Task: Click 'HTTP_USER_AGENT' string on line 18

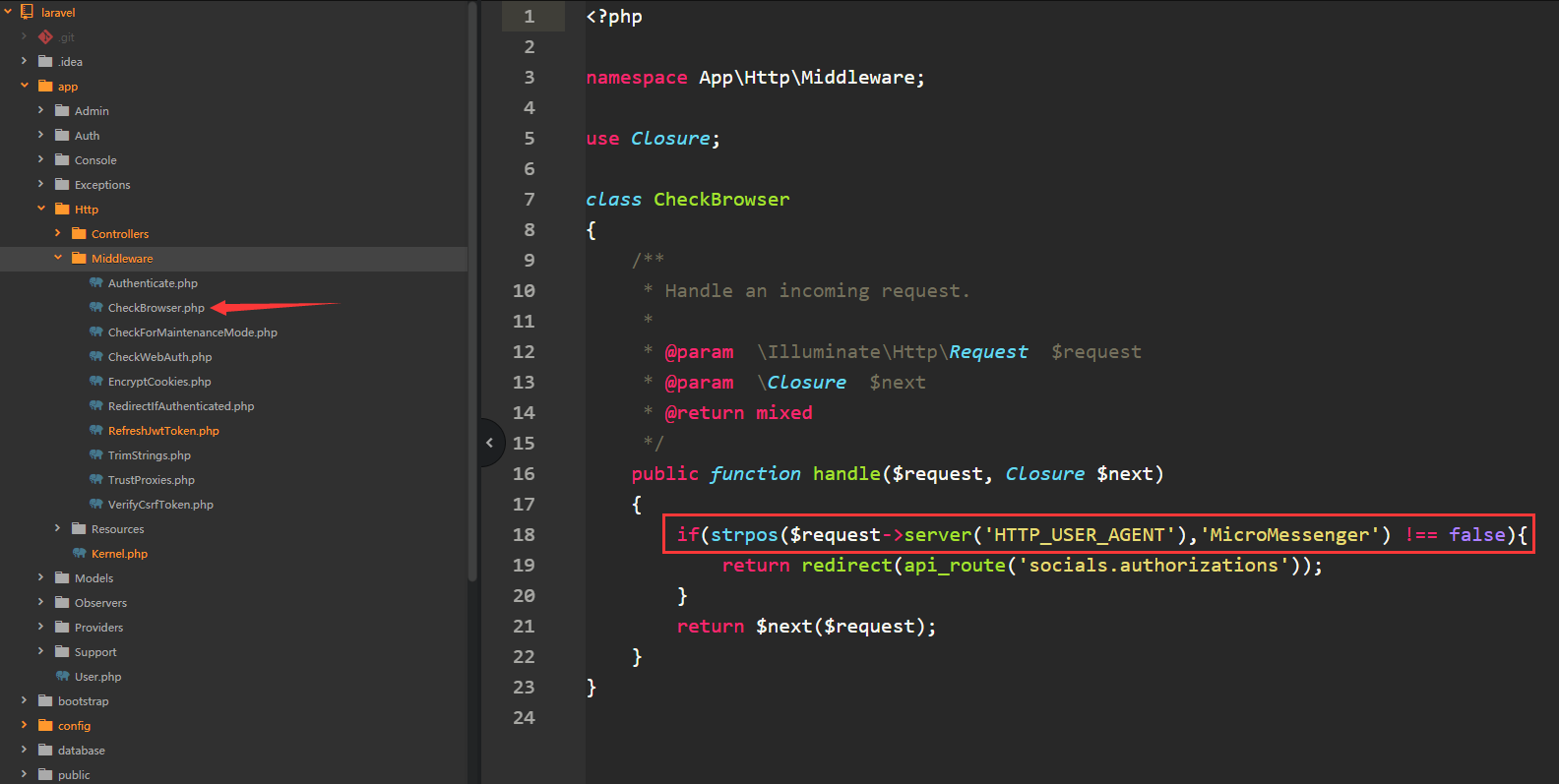Action: click(1085, 534)
